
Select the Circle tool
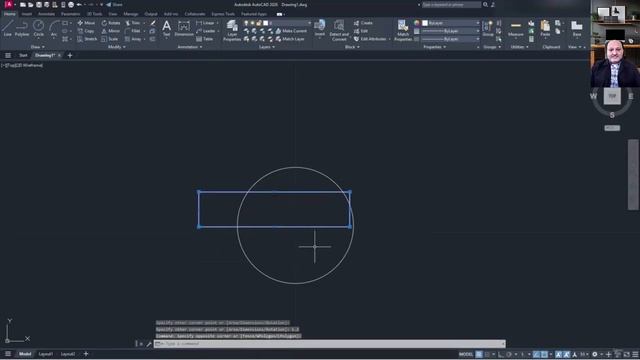click(x=38, y=28)
